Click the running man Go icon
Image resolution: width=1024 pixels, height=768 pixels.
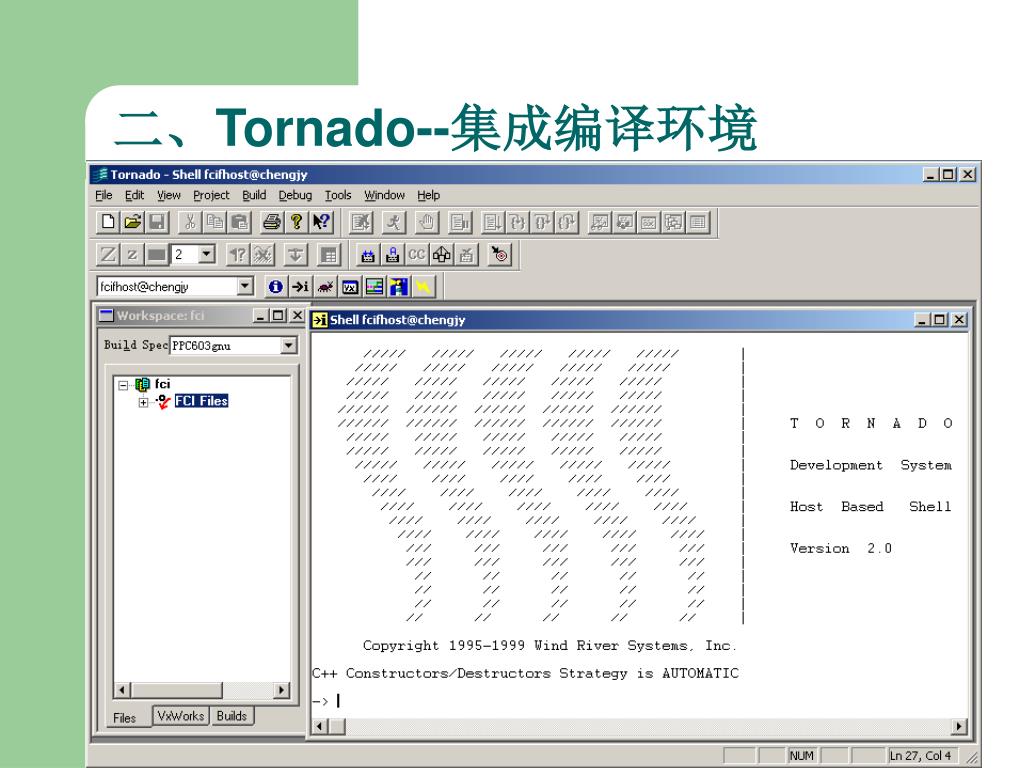[394, 223]
